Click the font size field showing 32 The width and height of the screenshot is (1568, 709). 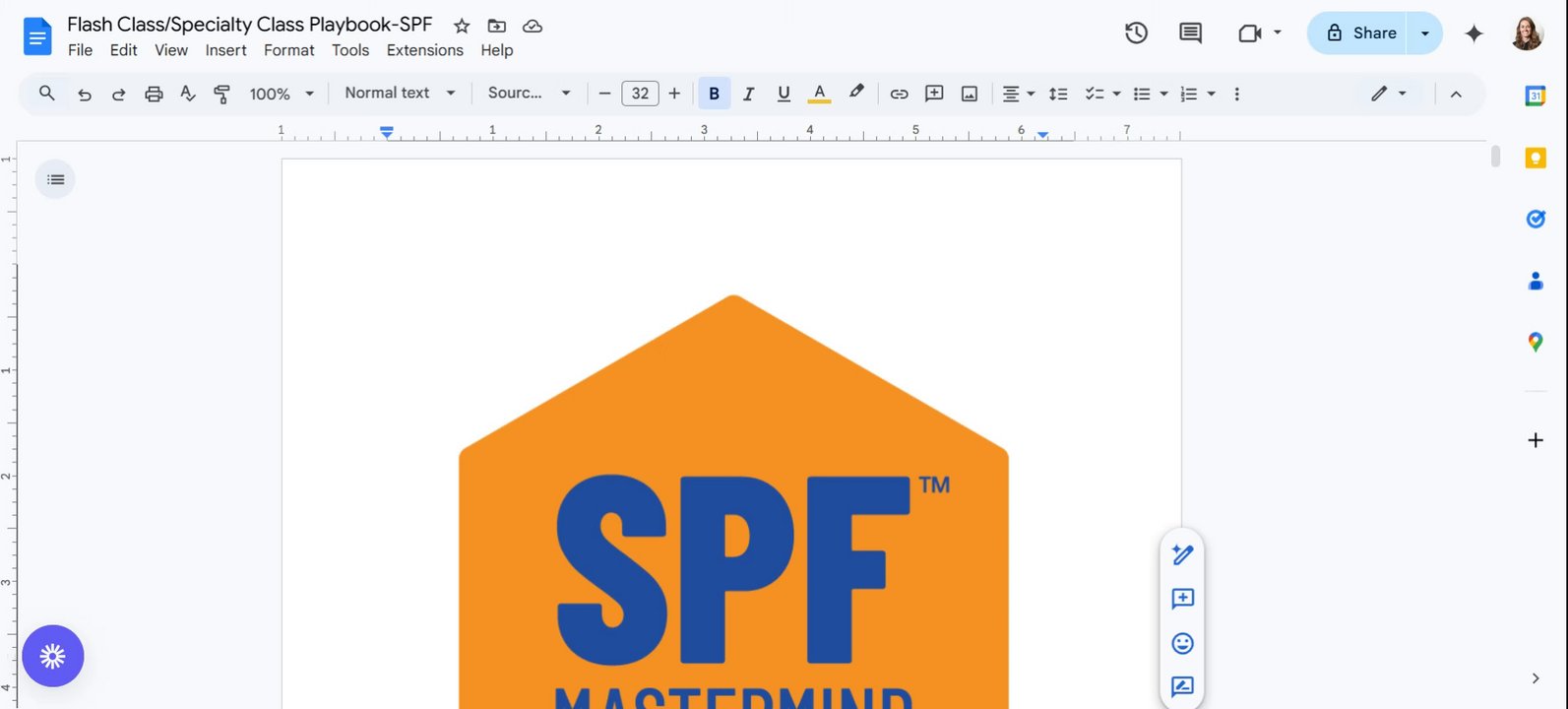pyautogui.click(x=640, y=94)
